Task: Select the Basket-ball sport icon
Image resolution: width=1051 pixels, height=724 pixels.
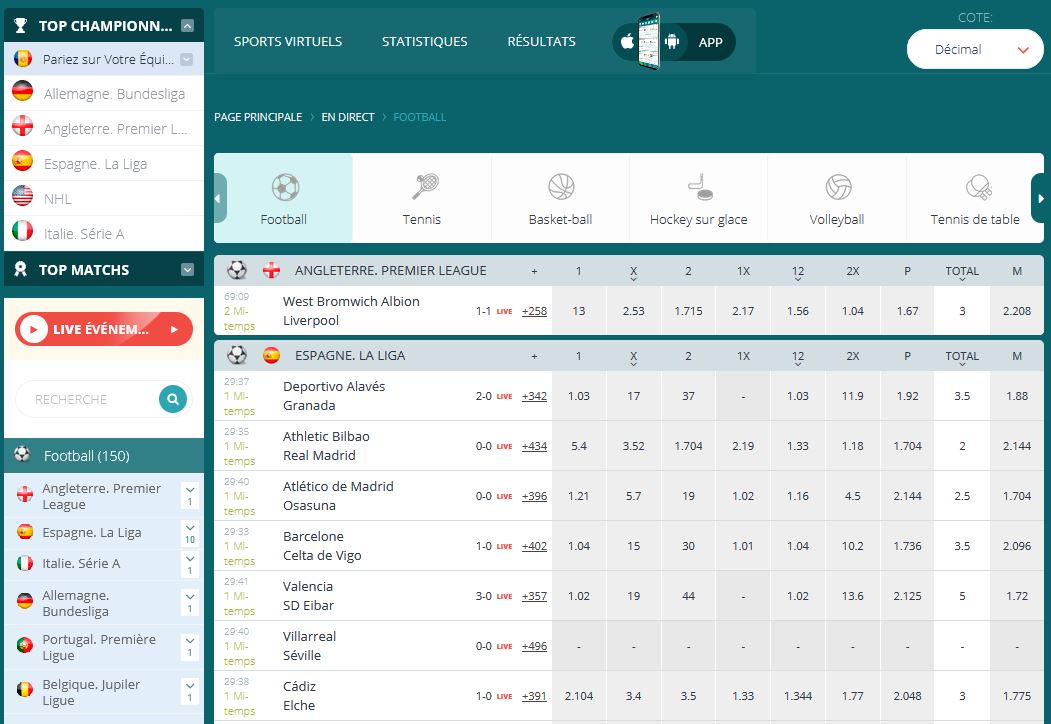Action: tap(561, 187)
